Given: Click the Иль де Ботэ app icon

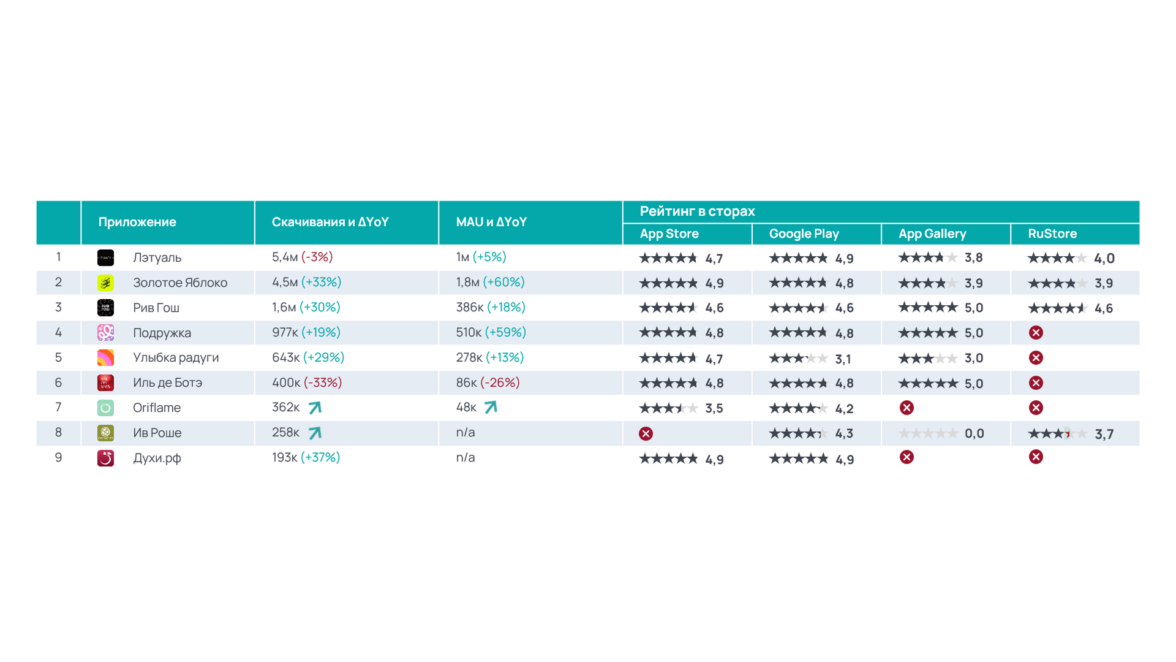Looking at the screenshot, I should pyautogui.click(x=105, y=383).
